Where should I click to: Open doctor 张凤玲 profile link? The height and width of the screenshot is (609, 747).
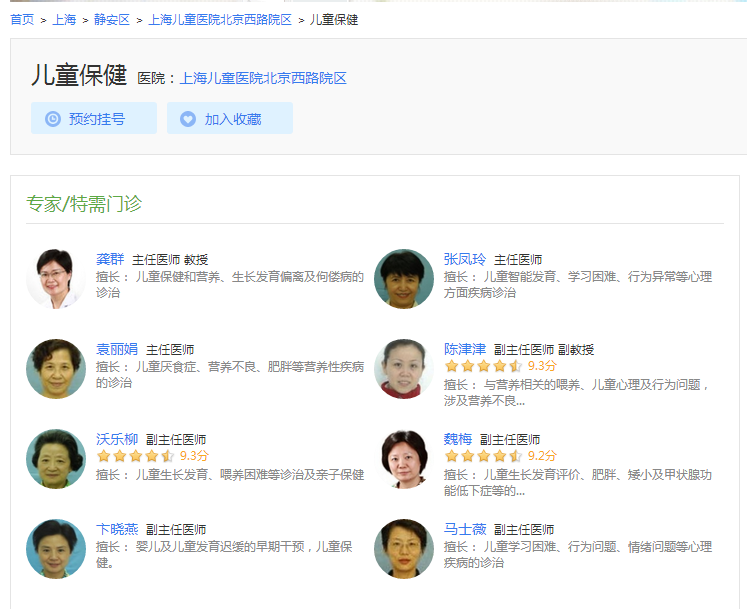click(x=465, y=259)
